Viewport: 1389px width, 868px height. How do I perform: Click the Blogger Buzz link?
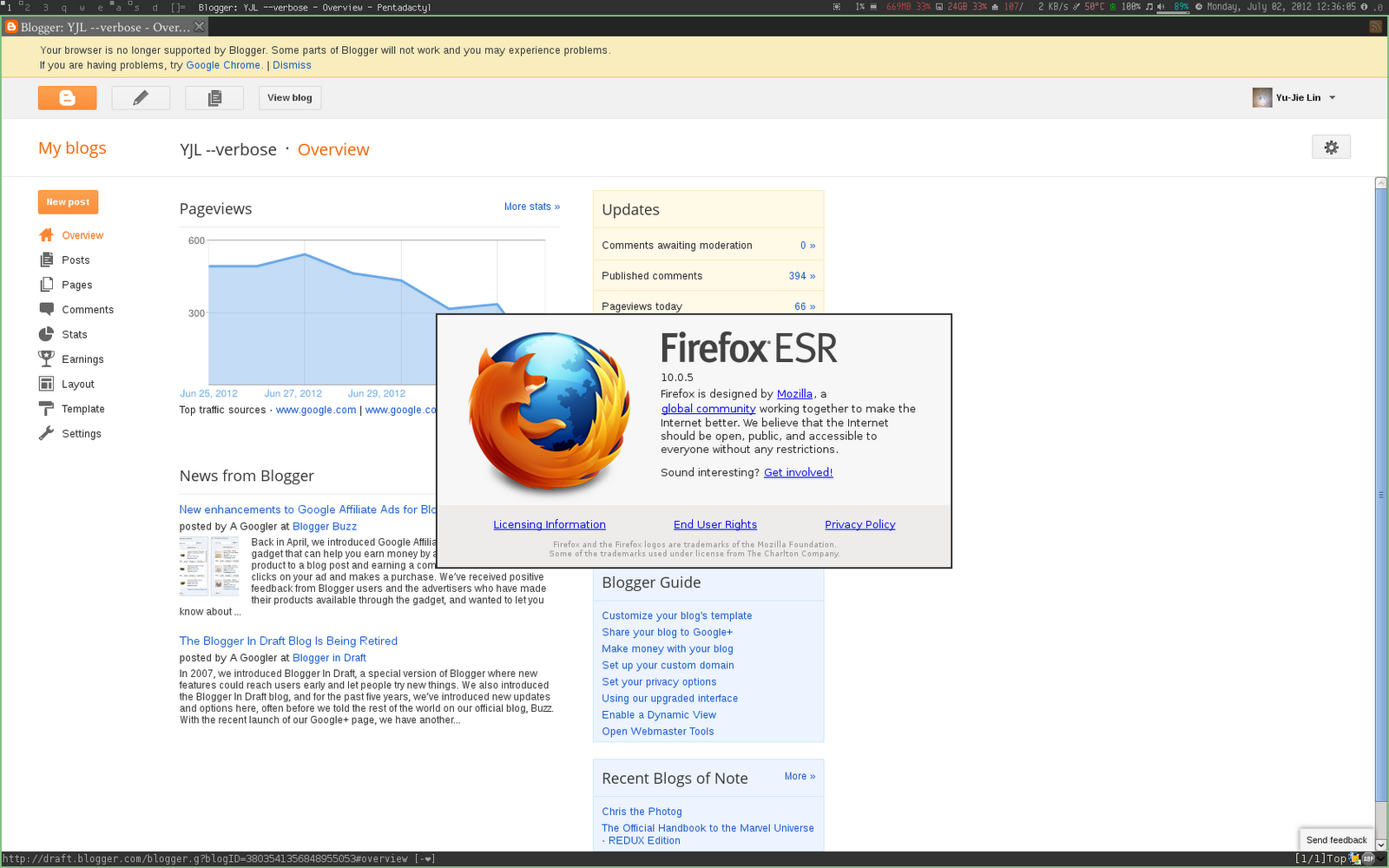(x=325, y=526)
